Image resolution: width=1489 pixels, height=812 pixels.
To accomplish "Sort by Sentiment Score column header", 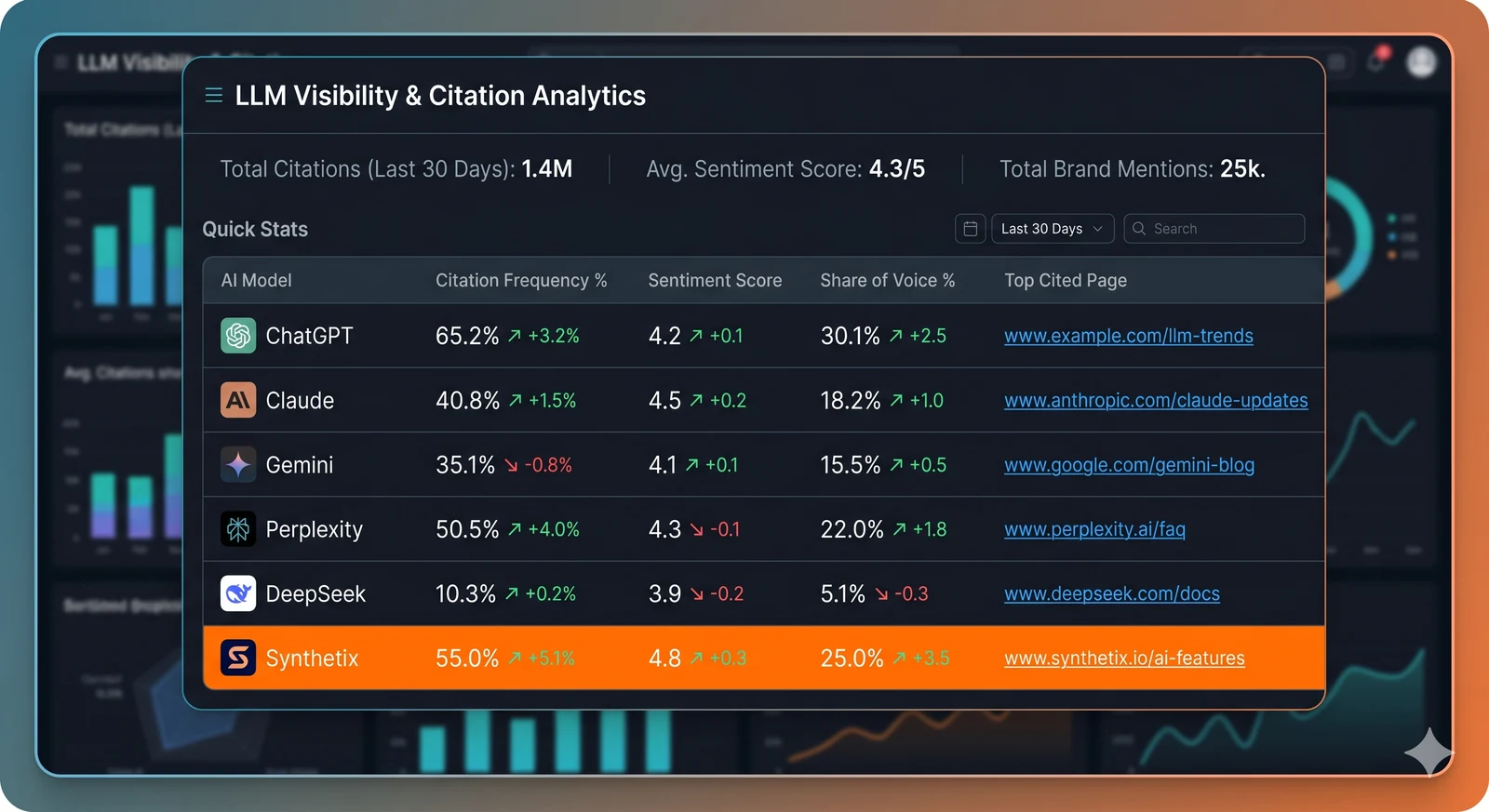I will pyautogui.click(x=715, y=280).
